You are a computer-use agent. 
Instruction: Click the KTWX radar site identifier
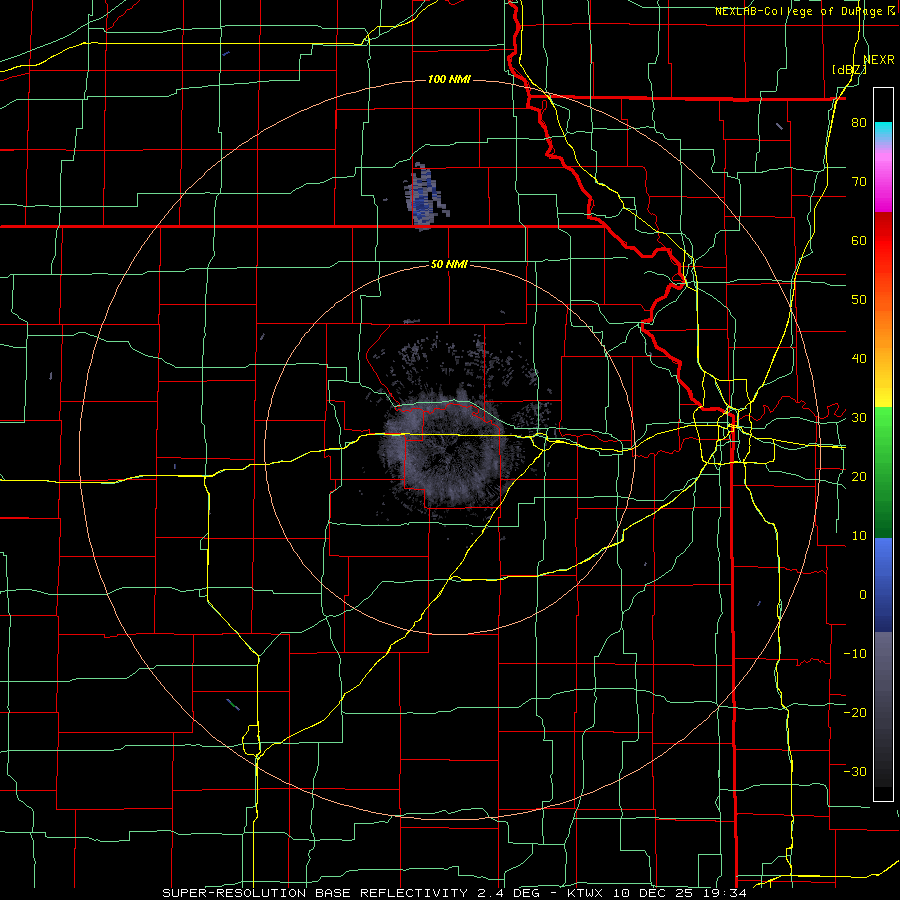click(x=585, y=893)
